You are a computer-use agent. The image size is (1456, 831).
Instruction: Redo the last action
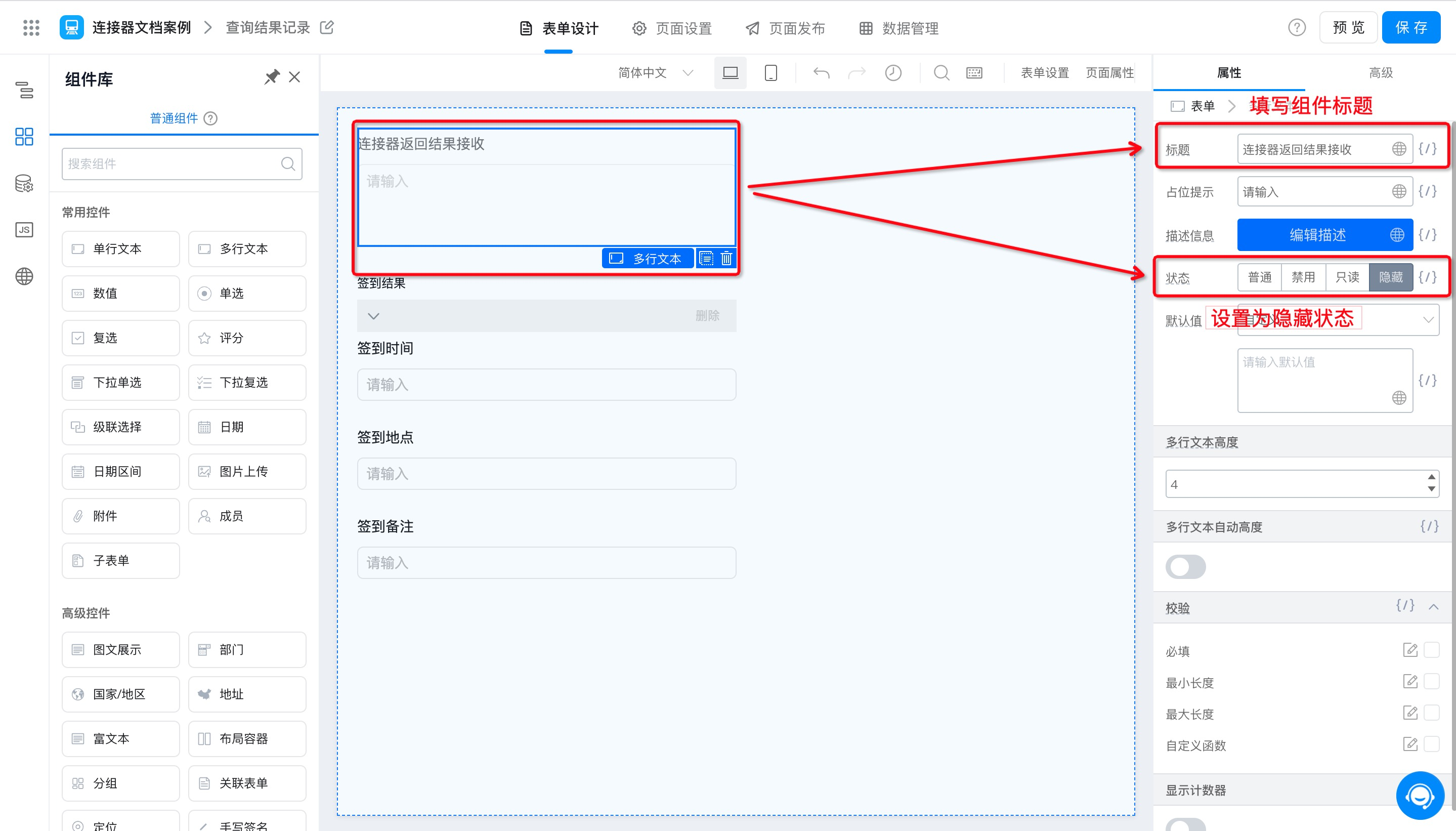point(857,72)
